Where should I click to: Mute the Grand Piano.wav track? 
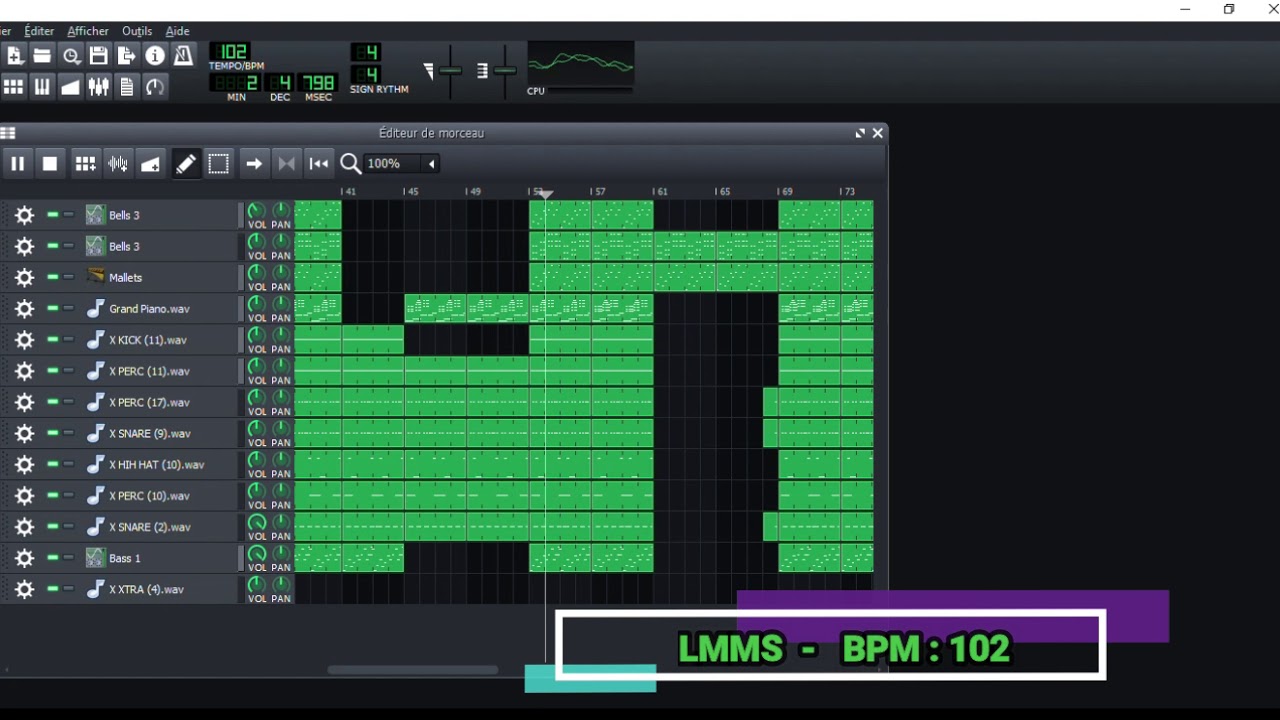pos(53,308)
